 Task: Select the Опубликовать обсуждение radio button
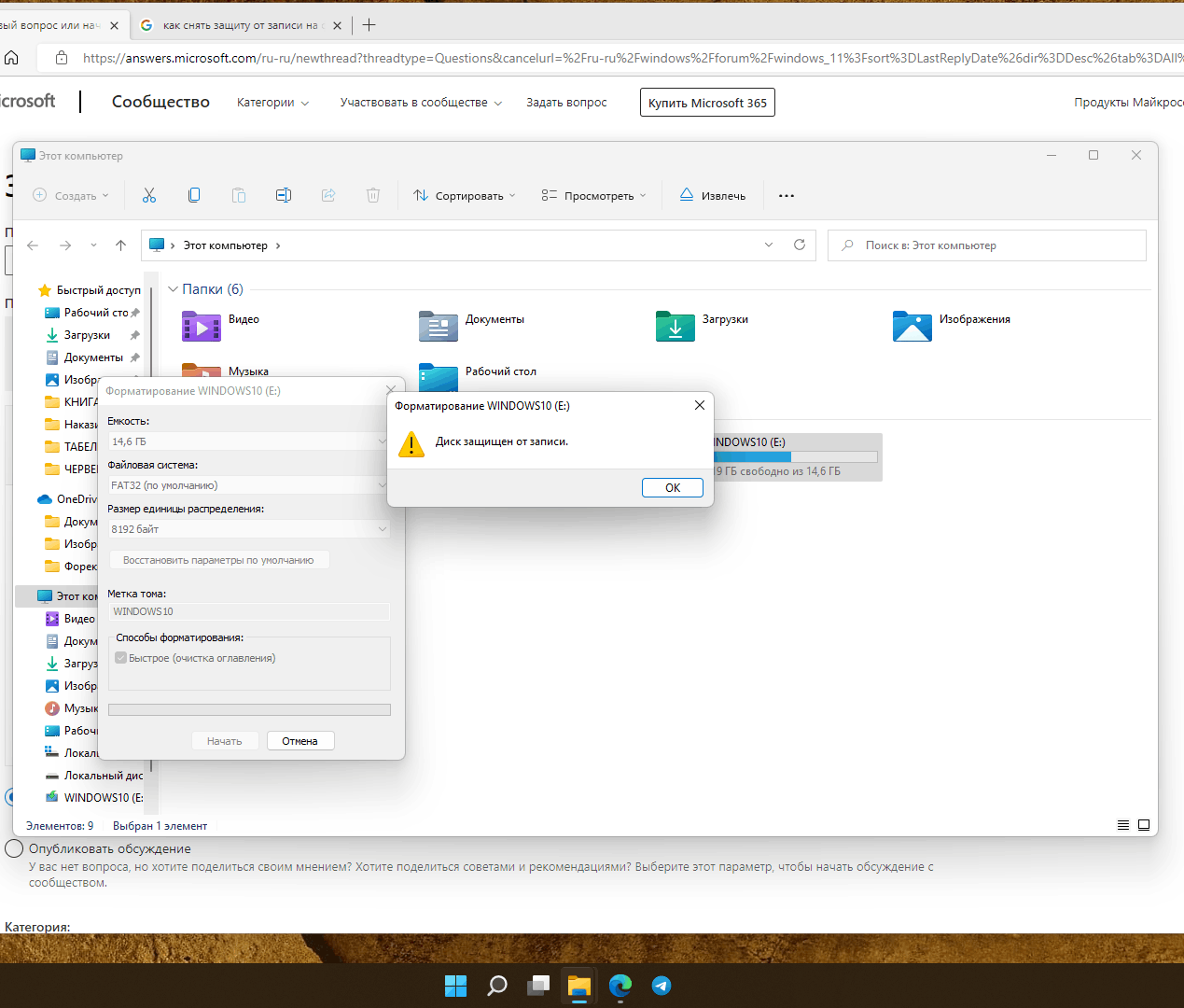(14, 848)
